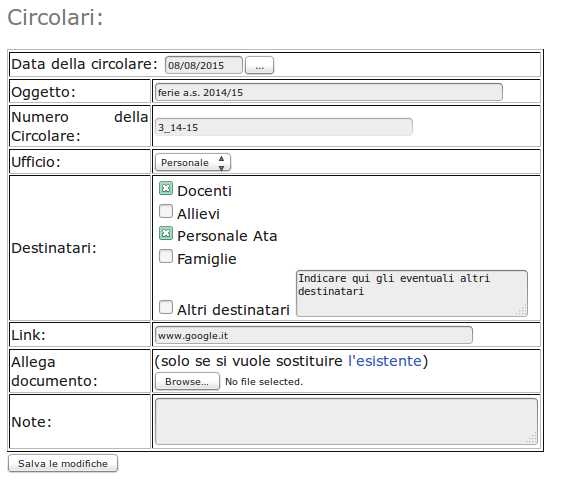
Task: Tick the Altri destinatari checkbox
Action: click(x=166, y=307)
